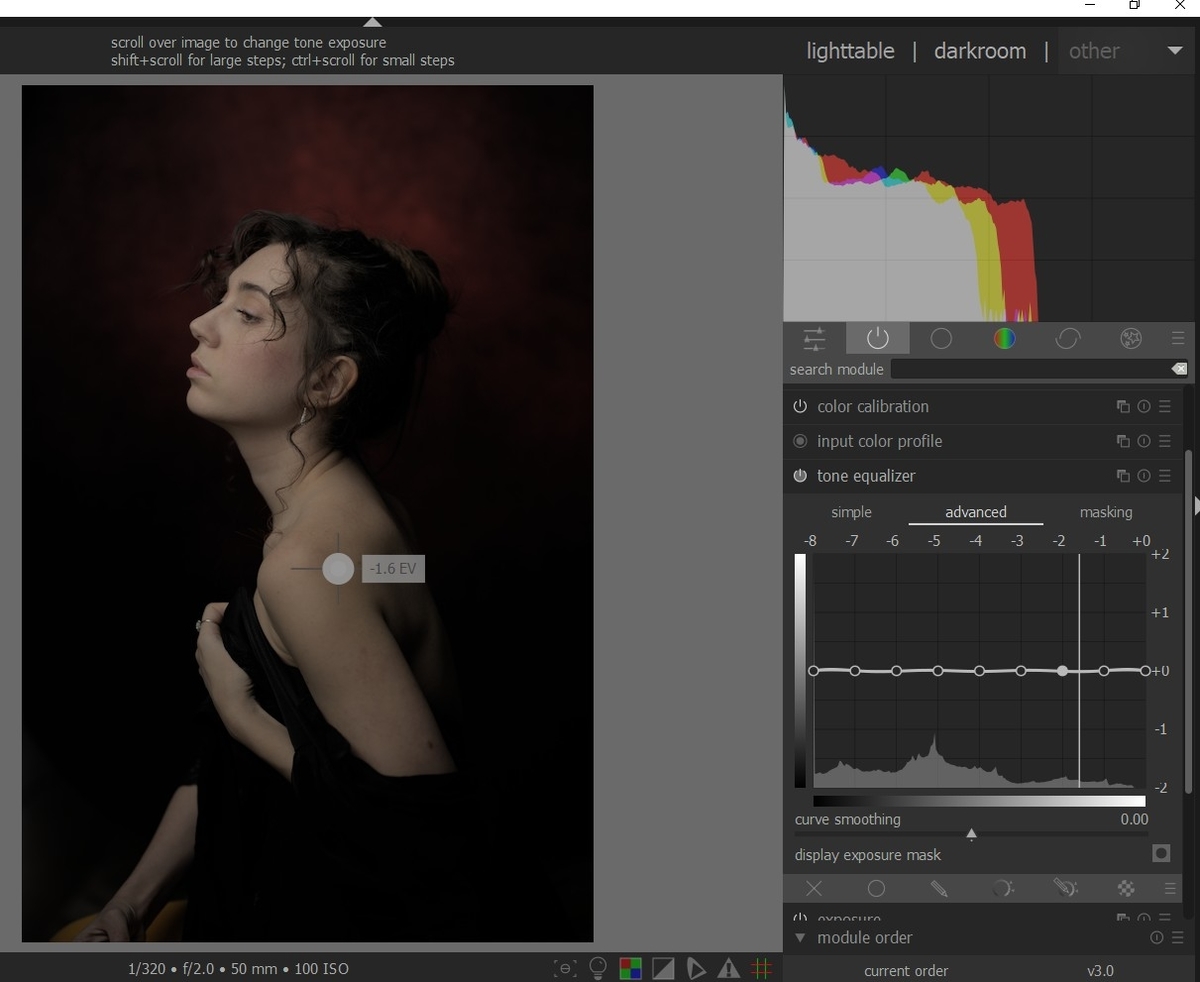The image size is (1200, 982).
Task: Switch to the advanced tab
Action: point(976,512)
